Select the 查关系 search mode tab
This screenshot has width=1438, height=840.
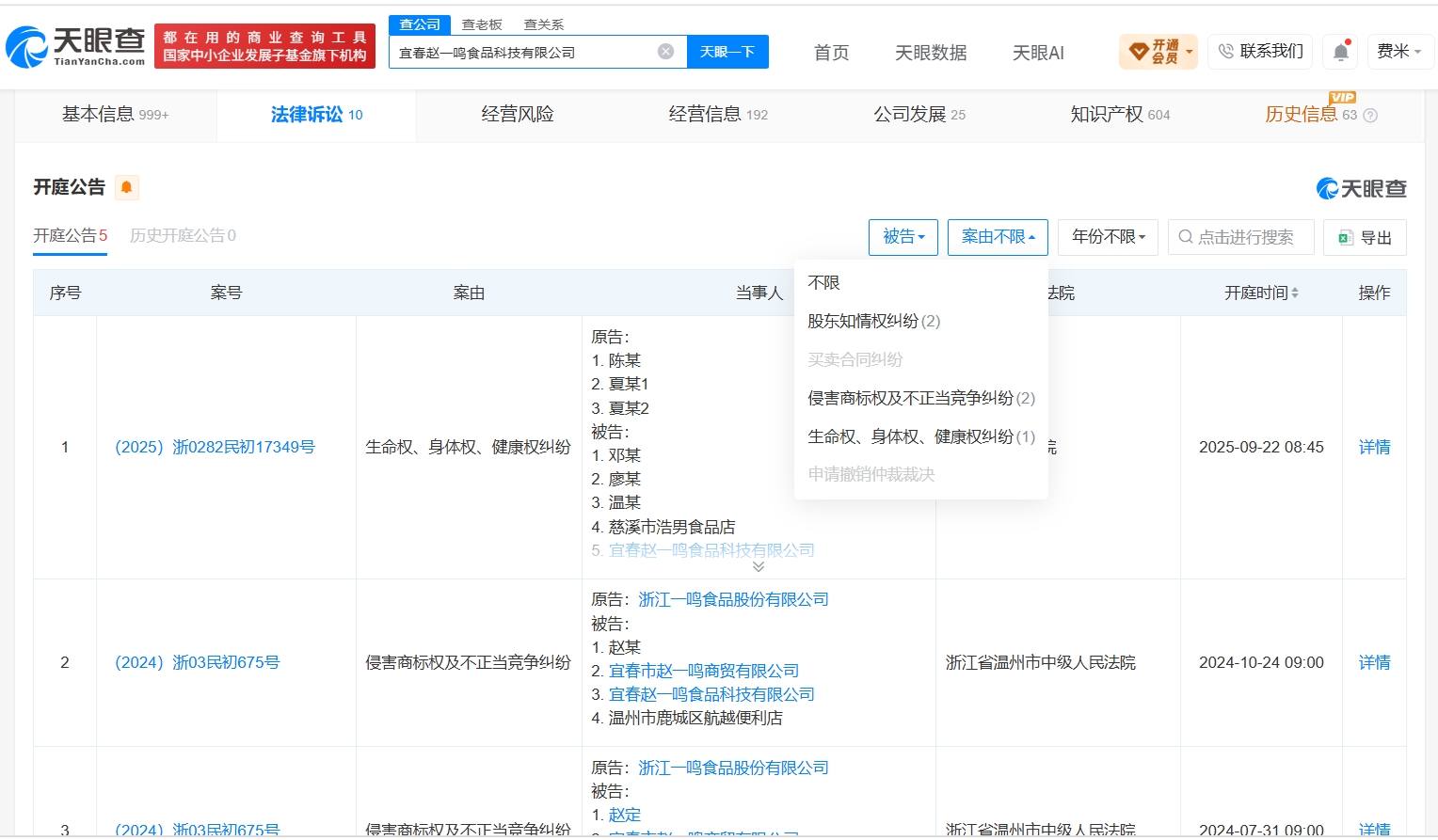544,24
